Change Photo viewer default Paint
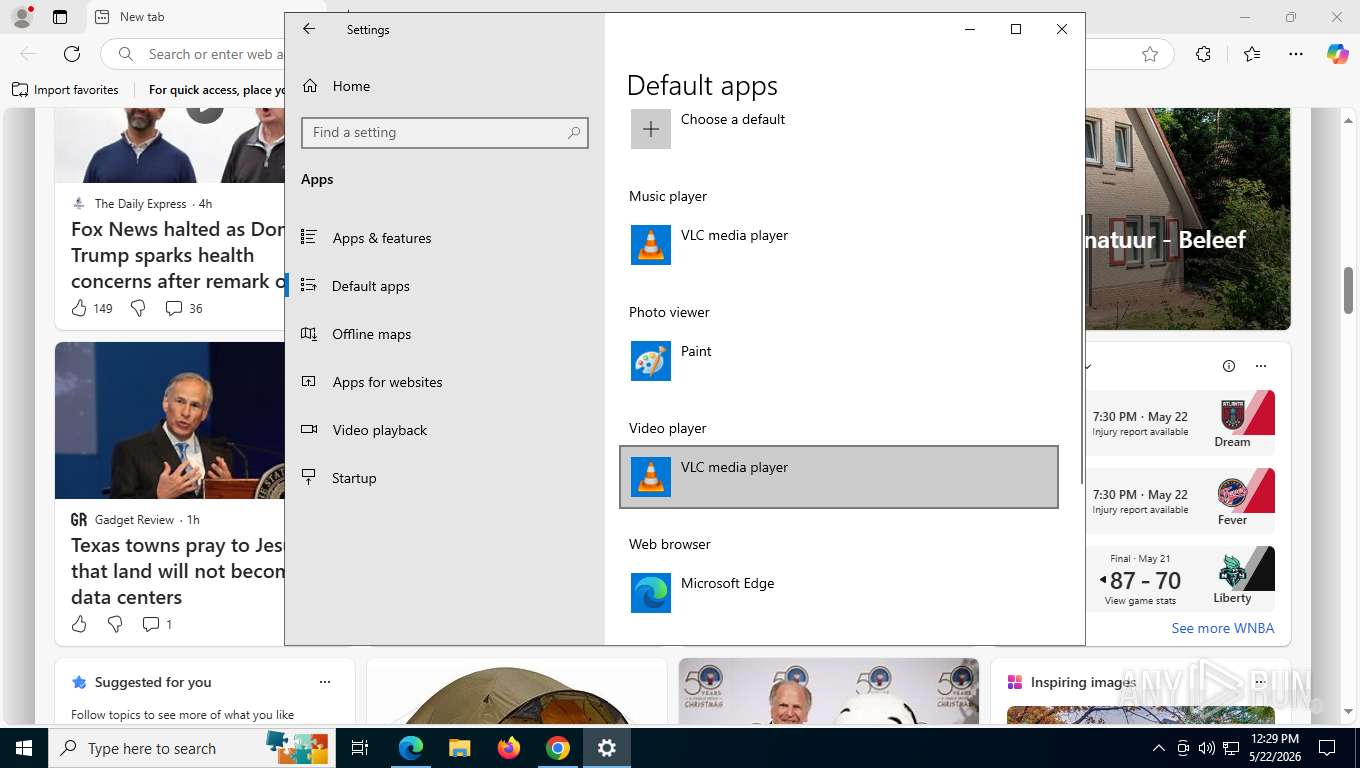 pos(839,361)
